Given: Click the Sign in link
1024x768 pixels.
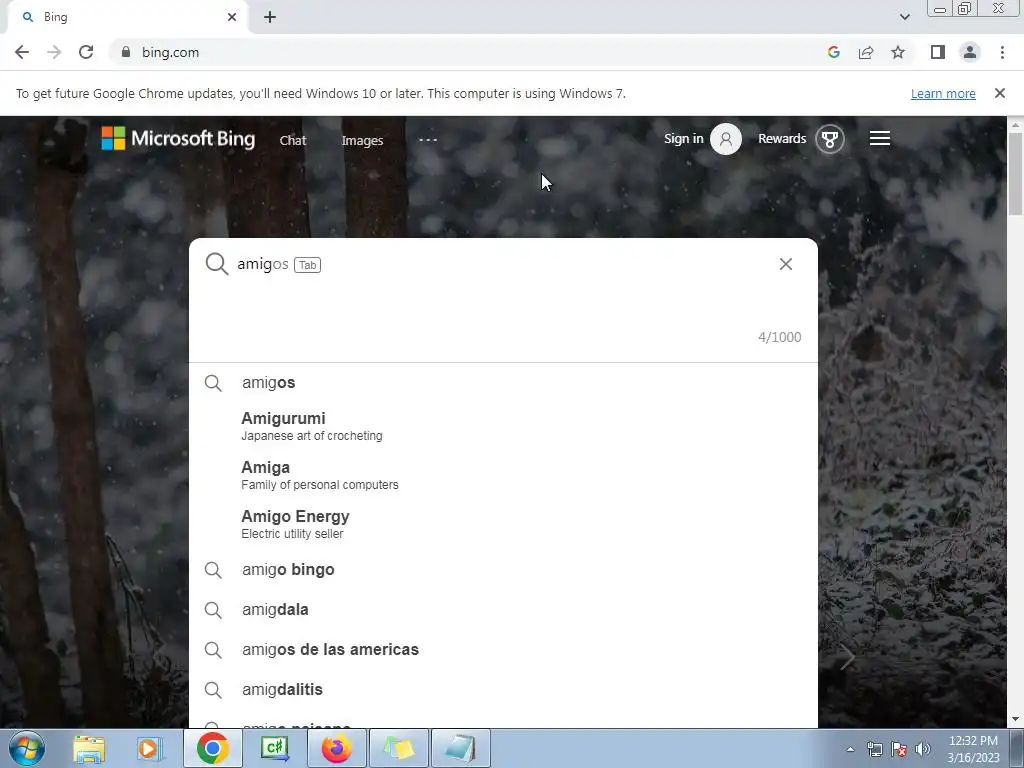Looking at the screenshot, I should click(683, 138).
